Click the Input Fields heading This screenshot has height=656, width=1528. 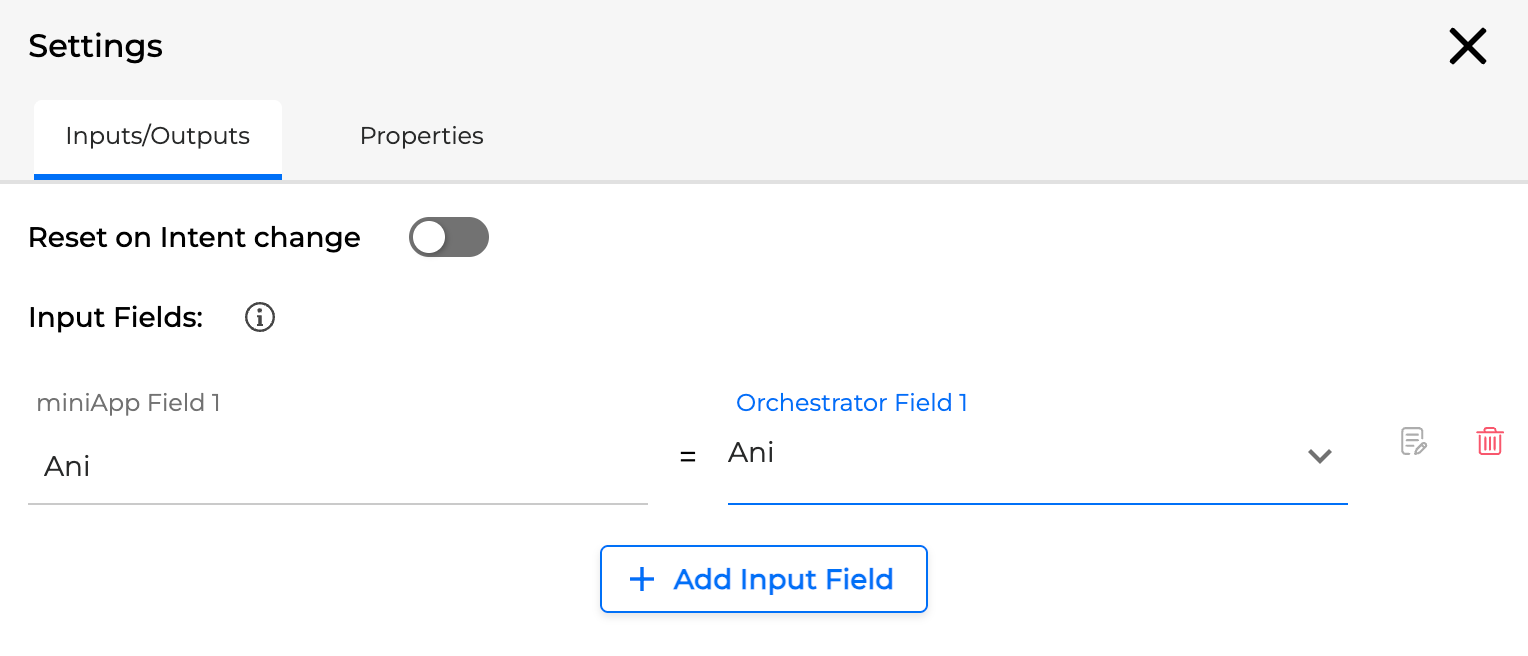coord(116,318)
